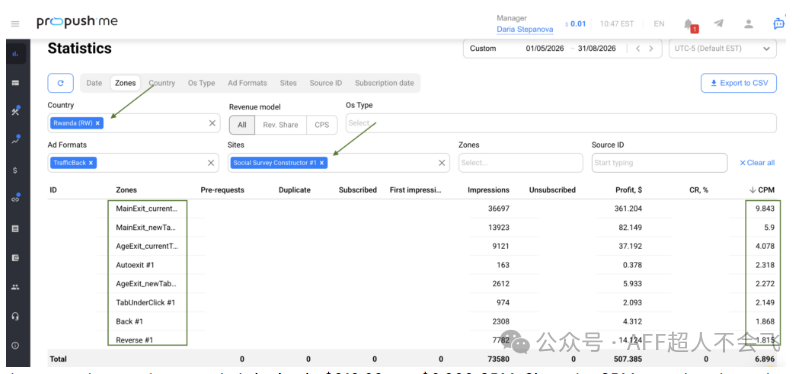
Task: Open the wallet sidebar icon
Action: pos(15,258)
